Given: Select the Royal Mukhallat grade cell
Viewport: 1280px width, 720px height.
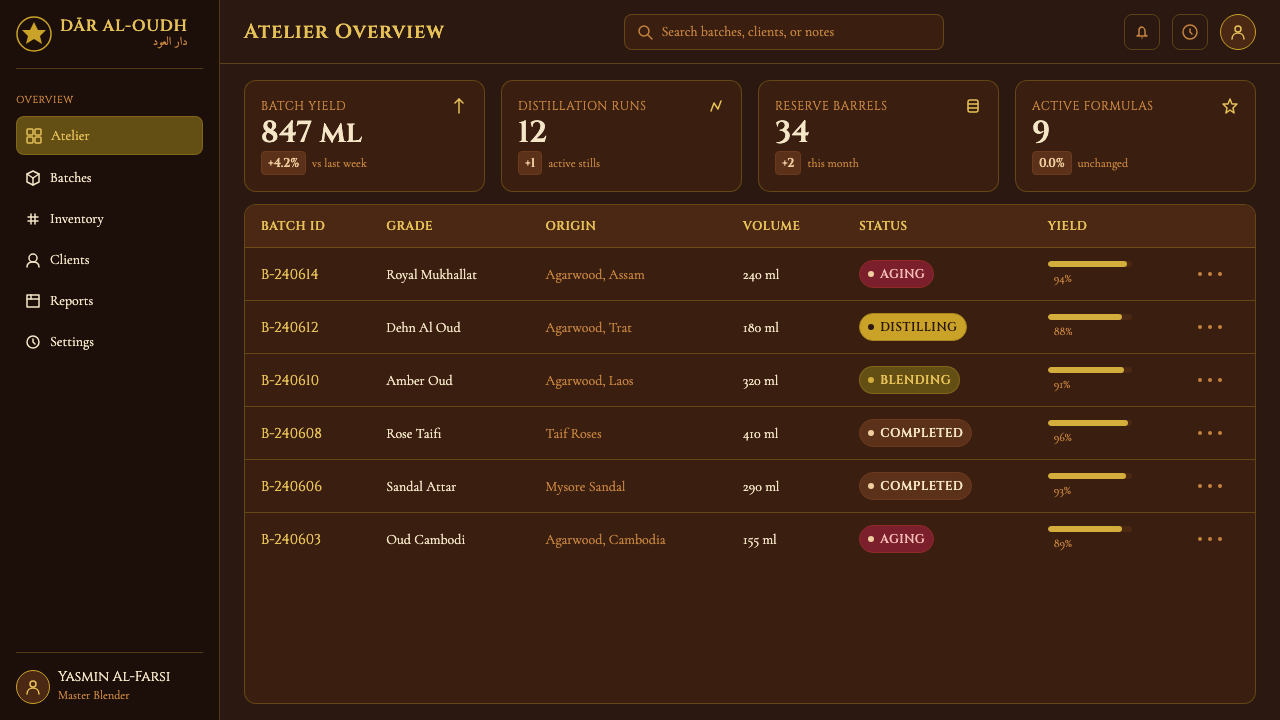Looking at the screenshot, I should (x=431, y=274).
